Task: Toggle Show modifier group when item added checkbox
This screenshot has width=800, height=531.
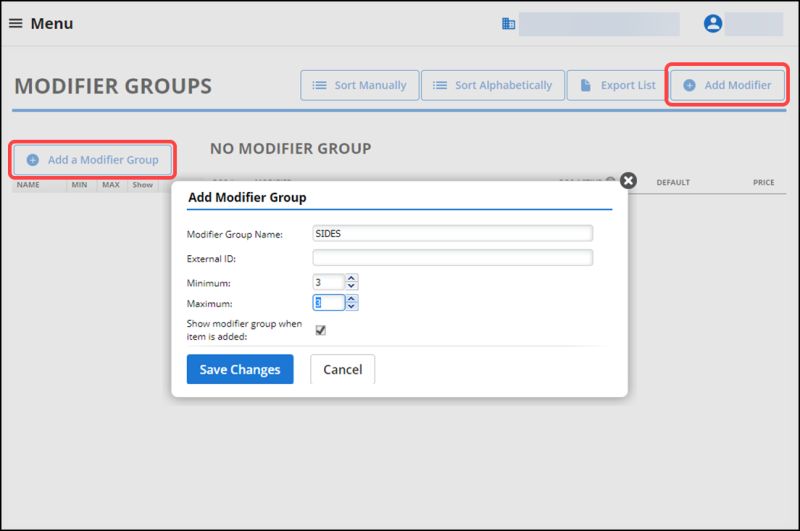Action: tap(320, 330)
